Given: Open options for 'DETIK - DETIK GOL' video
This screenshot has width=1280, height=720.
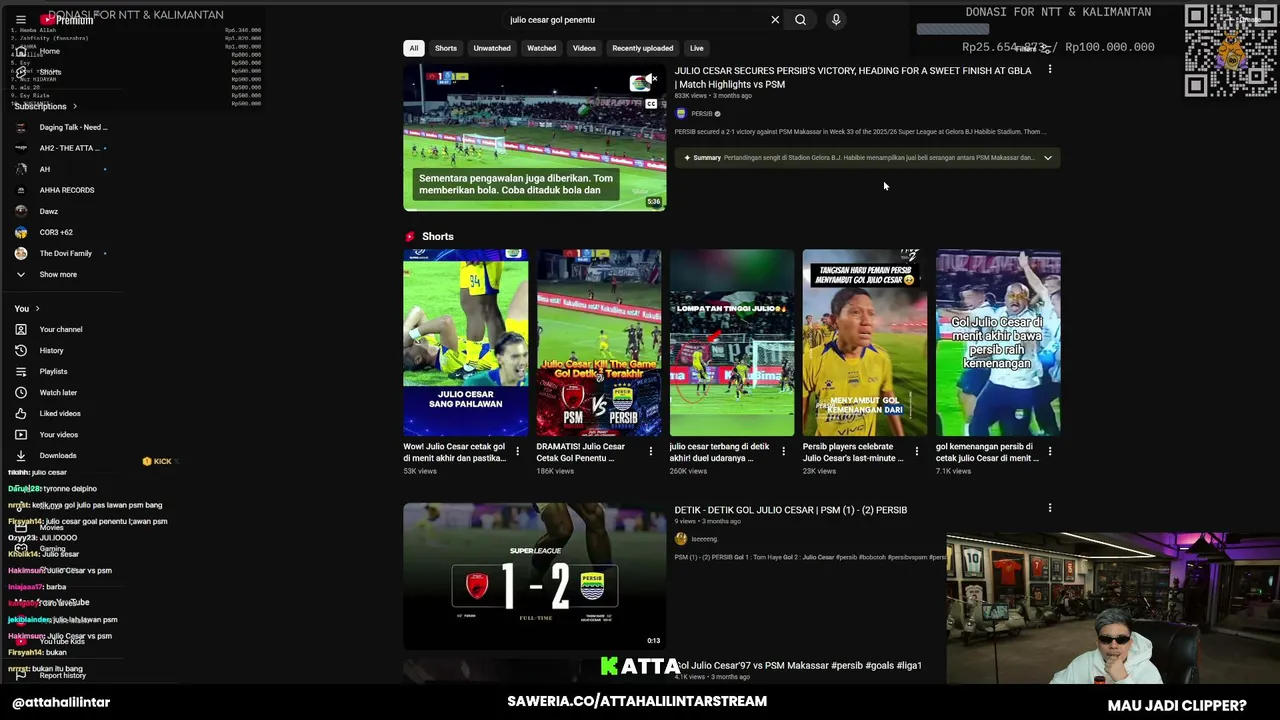Looking at the screenshot, I should [x=1049, y=509].
